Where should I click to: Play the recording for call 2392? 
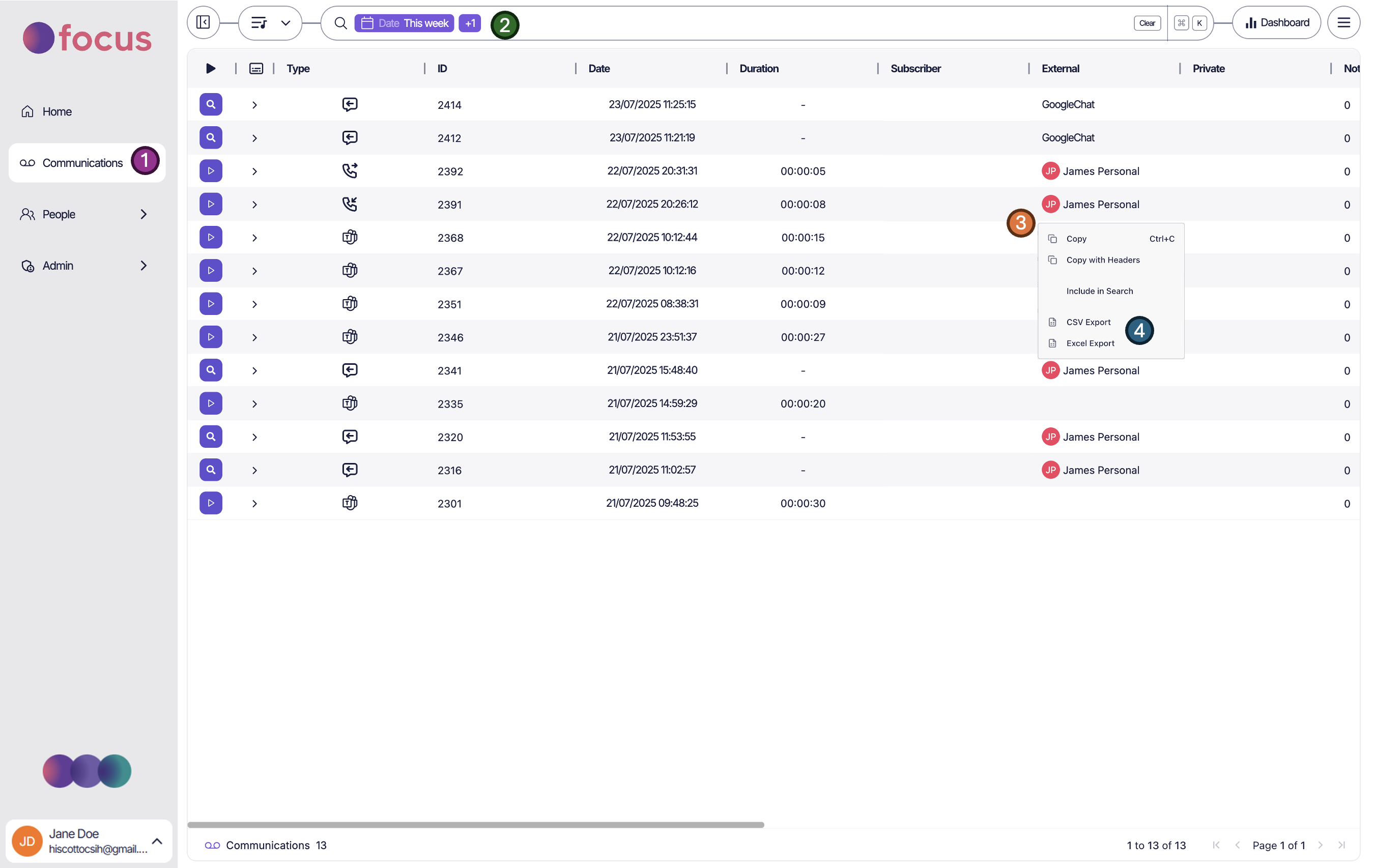pyautogui.click(x=211, y=170)
